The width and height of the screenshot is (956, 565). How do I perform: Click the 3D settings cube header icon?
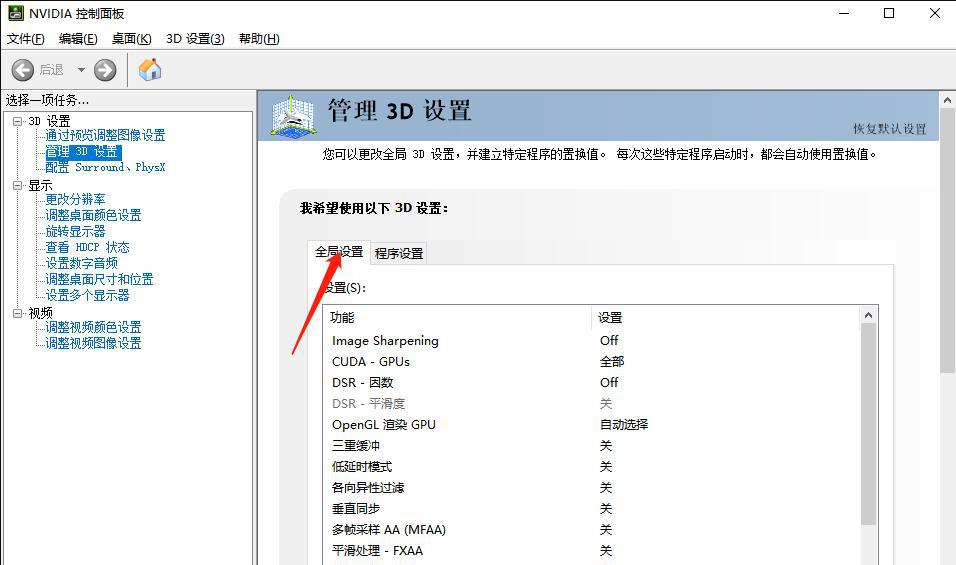[293, 115]
